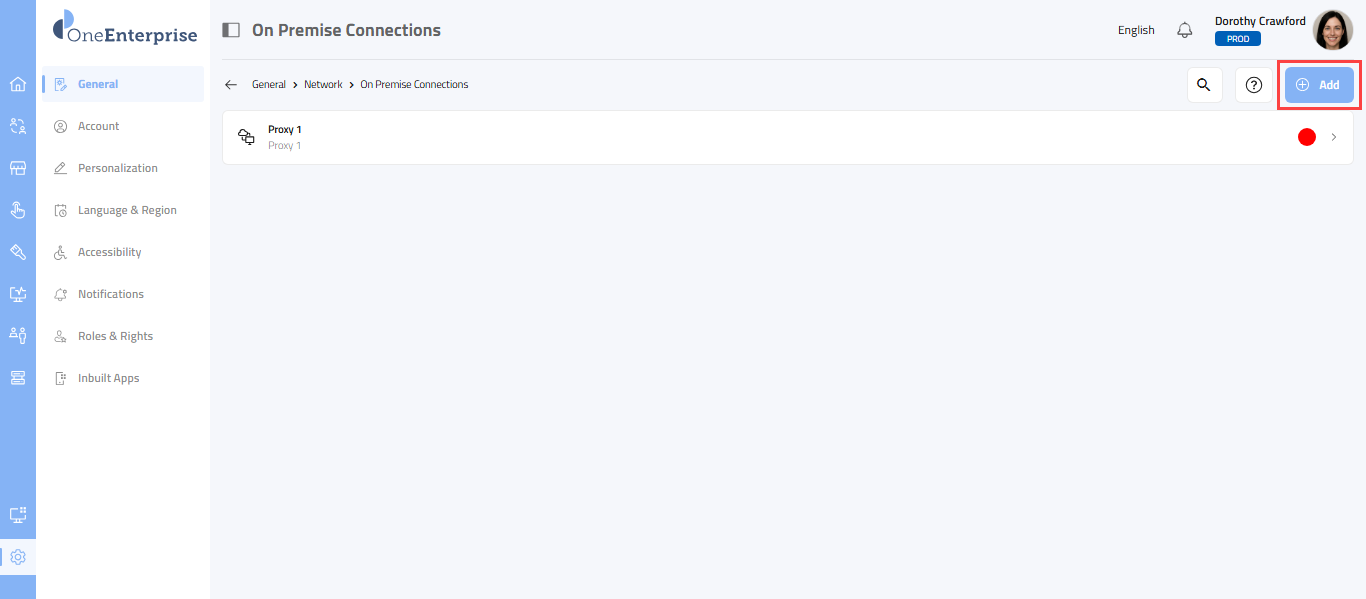The height and width of the screenshot is (599, 1366).
Task: Open the users icon in the left rail
Action: pyautogui.click(x=17, y=126)
